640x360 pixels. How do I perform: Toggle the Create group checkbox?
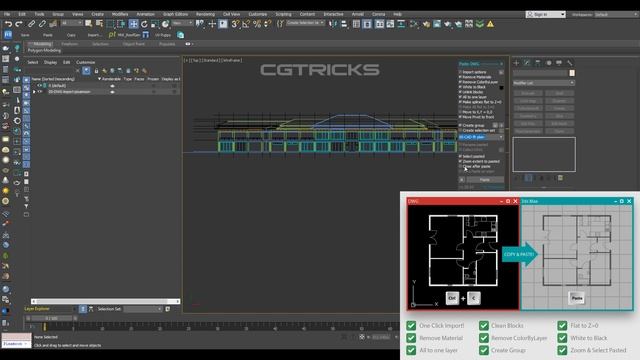[460, 125]
